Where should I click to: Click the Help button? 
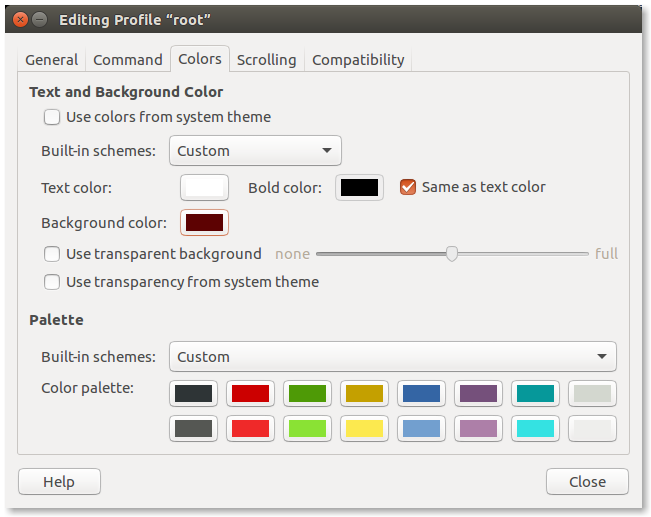(x=59, y=482)
